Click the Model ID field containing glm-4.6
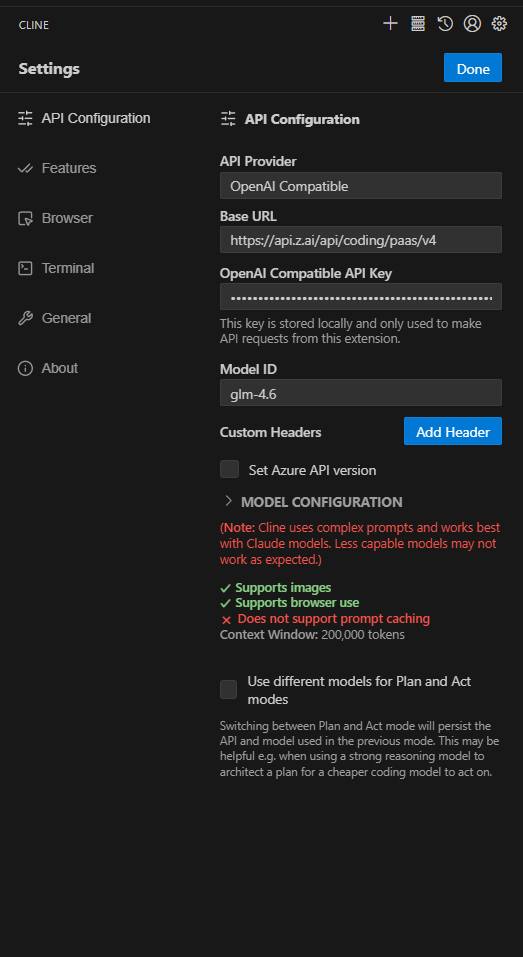The height and width of the screenshot is (957, 523). [x=361, y=393]
